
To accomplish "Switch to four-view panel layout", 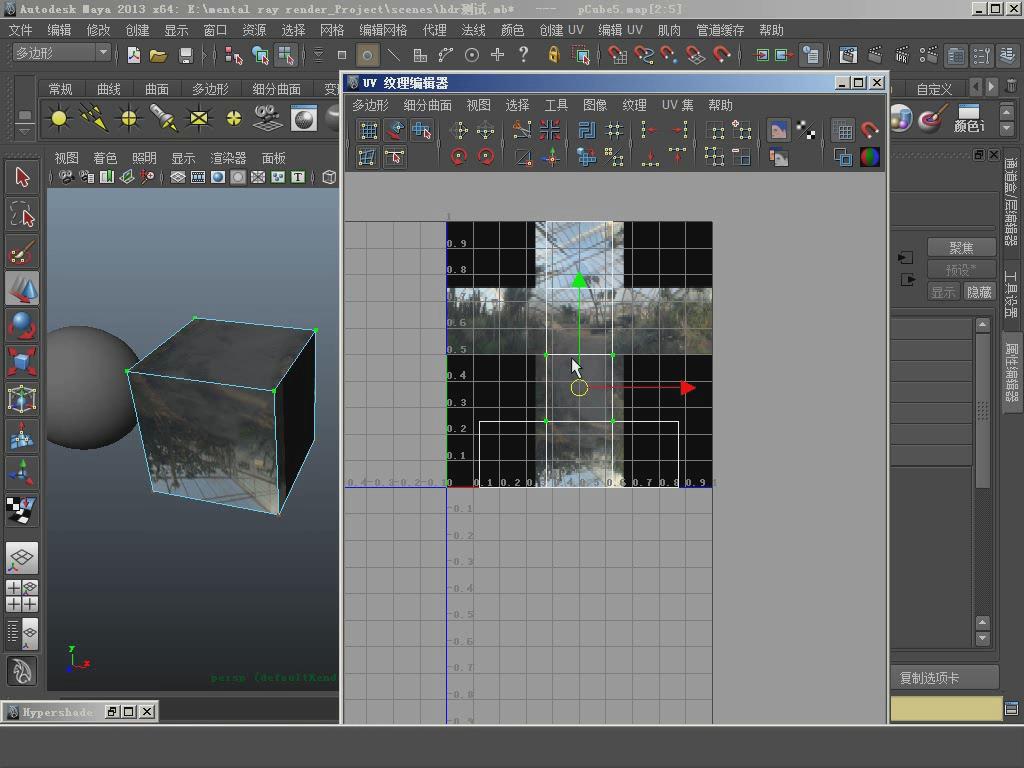I will pyautogui.click(x=22, y=596).
